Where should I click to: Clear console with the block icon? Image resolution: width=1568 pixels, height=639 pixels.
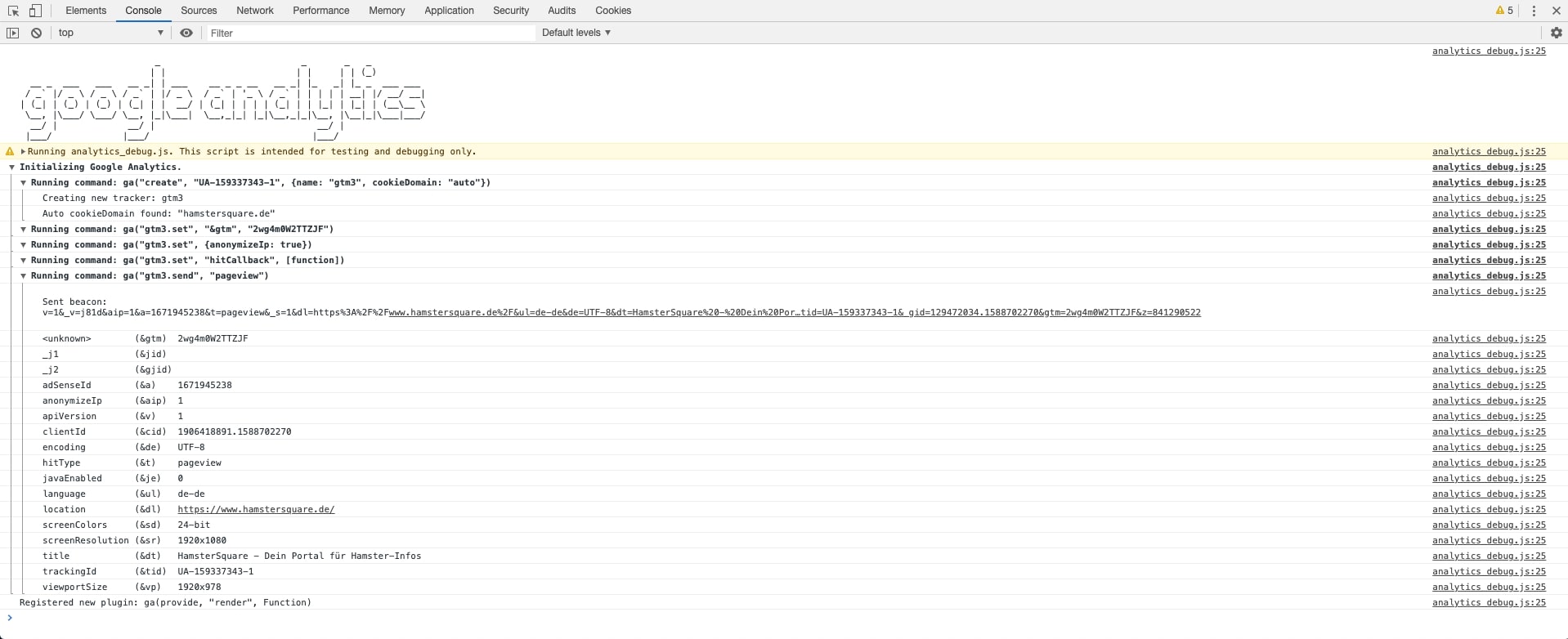(36, 33)
